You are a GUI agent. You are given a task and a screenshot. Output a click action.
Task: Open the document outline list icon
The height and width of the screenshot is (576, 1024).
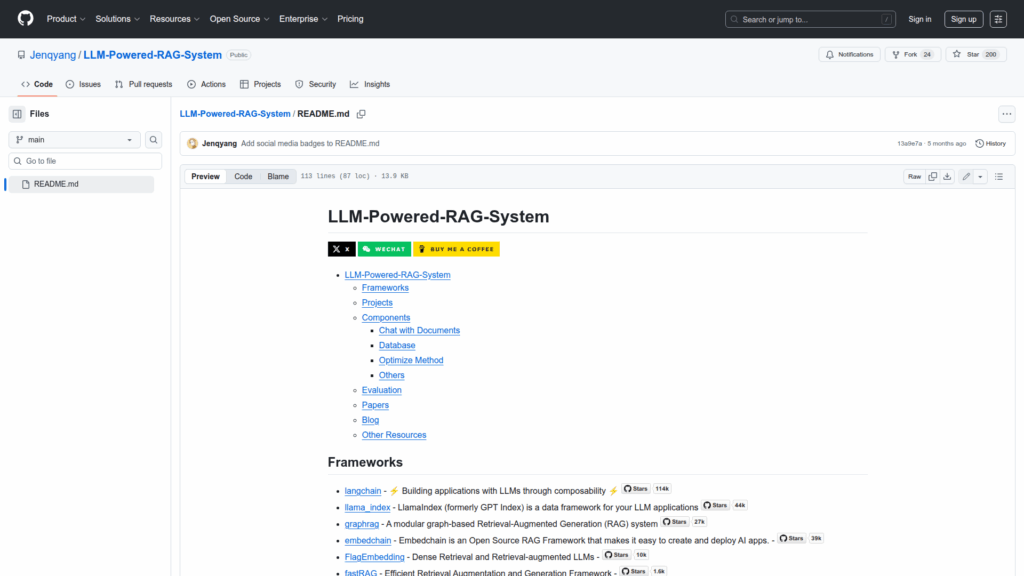pos(999,176)
